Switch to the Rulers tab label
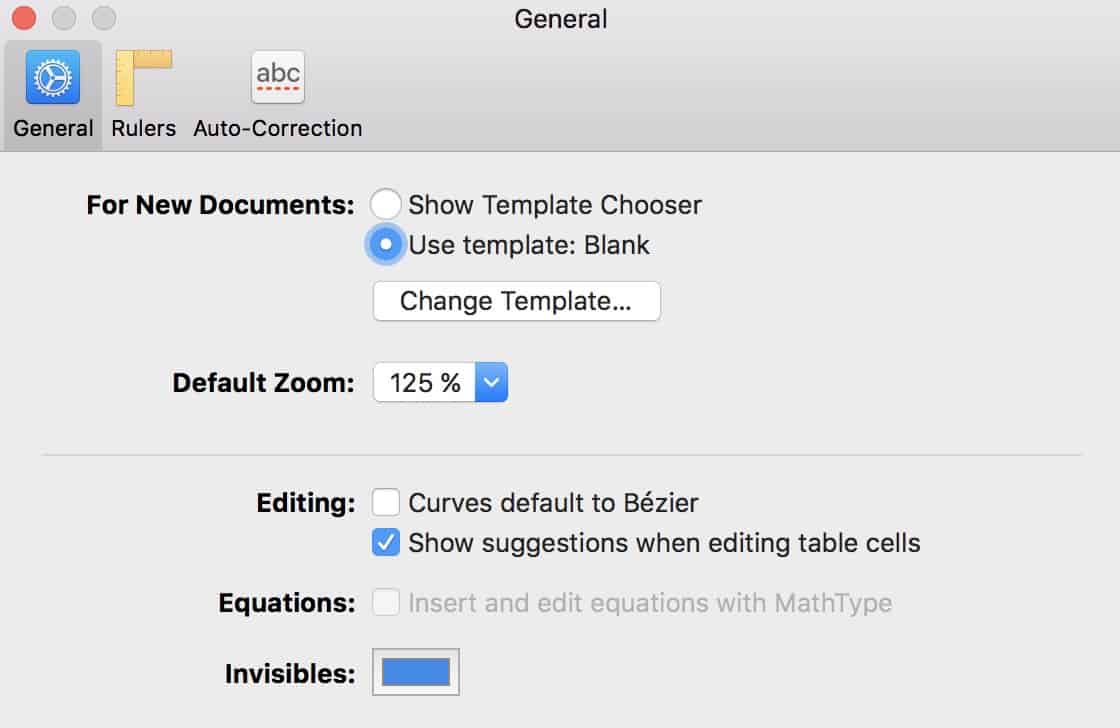 pyautogui.click(x=144, y=129)
